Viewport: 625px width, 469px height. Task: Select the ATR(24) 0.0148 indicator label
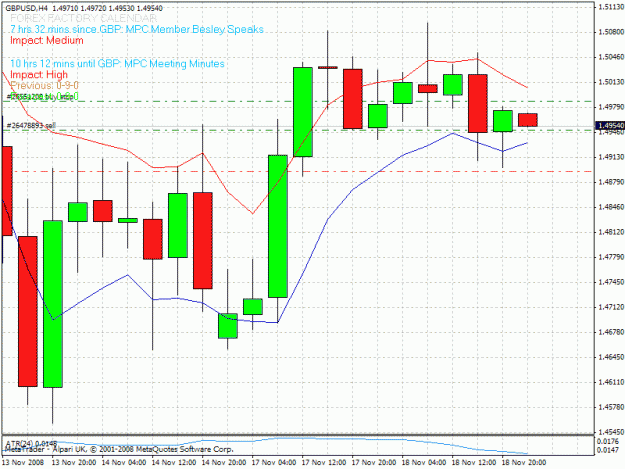[31, 443]
